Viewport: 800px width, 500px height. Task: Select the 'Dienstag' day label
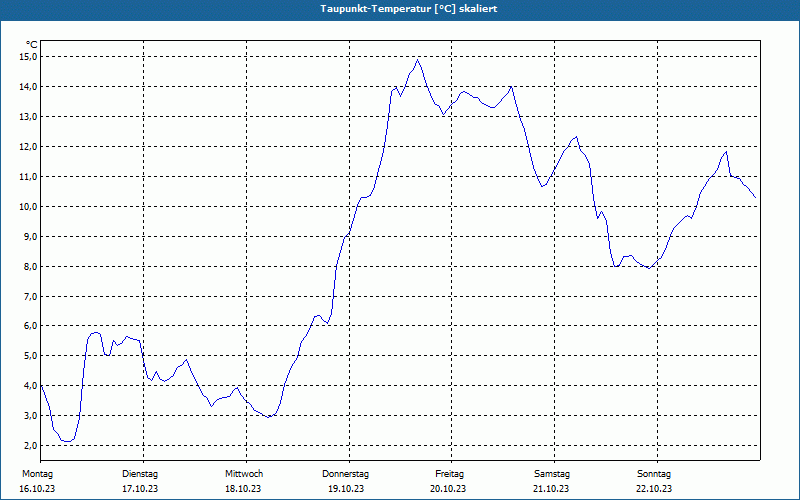tap(140, 474)
